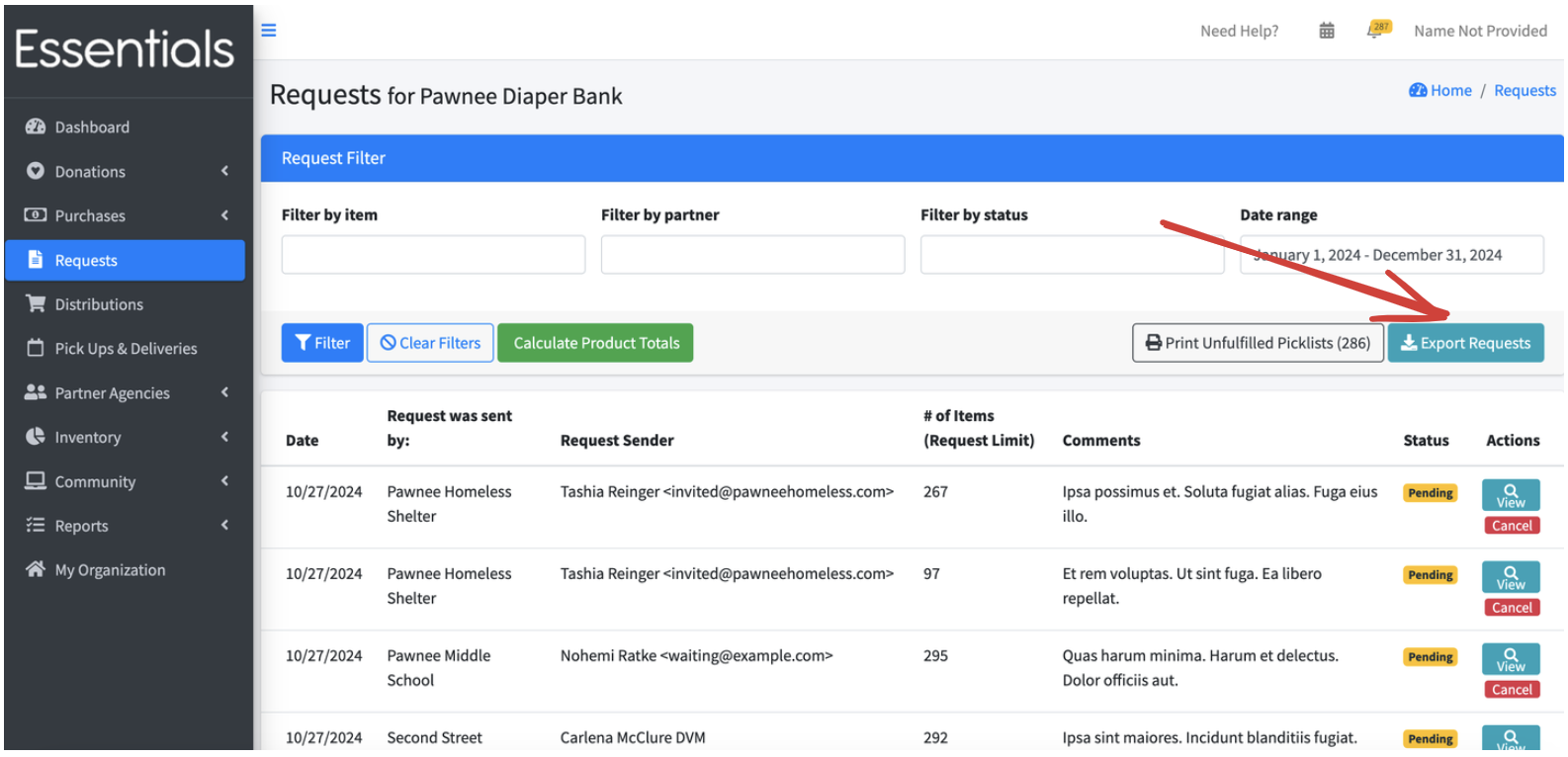The image size is (1568, 757).
Task: Expand the Partner Agencies submenu chevron
Action: point(225,392)
